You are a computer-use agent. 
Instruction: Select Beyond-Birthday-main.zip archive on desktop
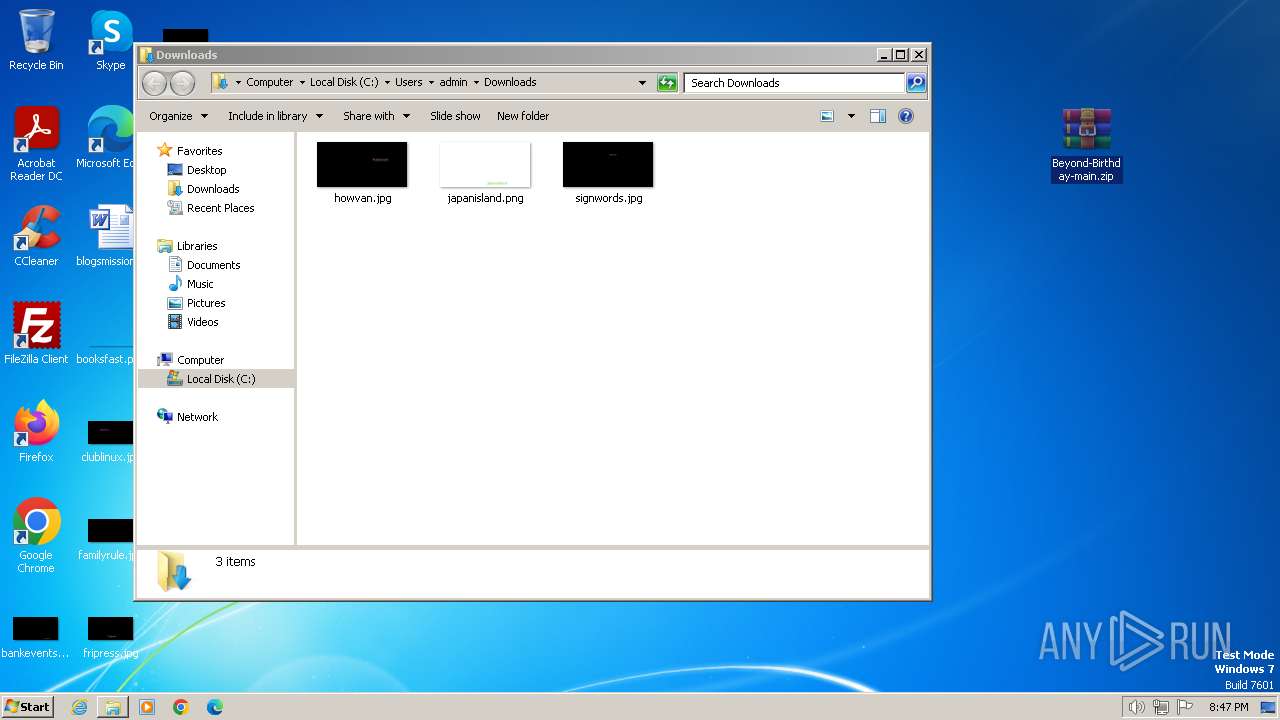(1086, 145)
